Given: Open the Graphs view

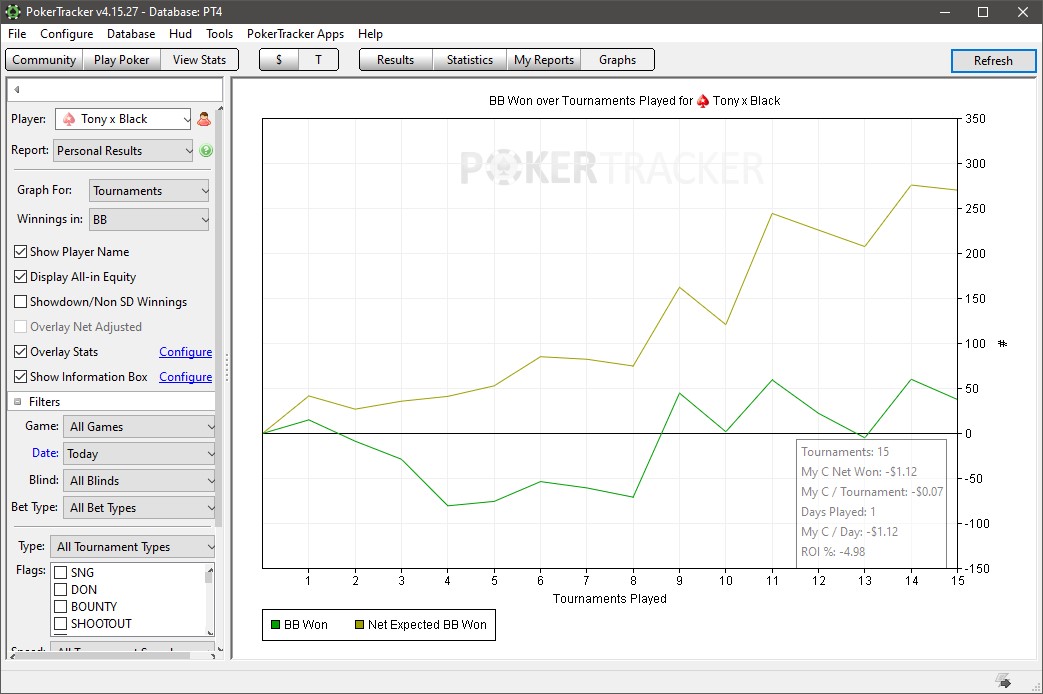Looking at the screenshot, I should pyautogui.click(x=617, y=60).
